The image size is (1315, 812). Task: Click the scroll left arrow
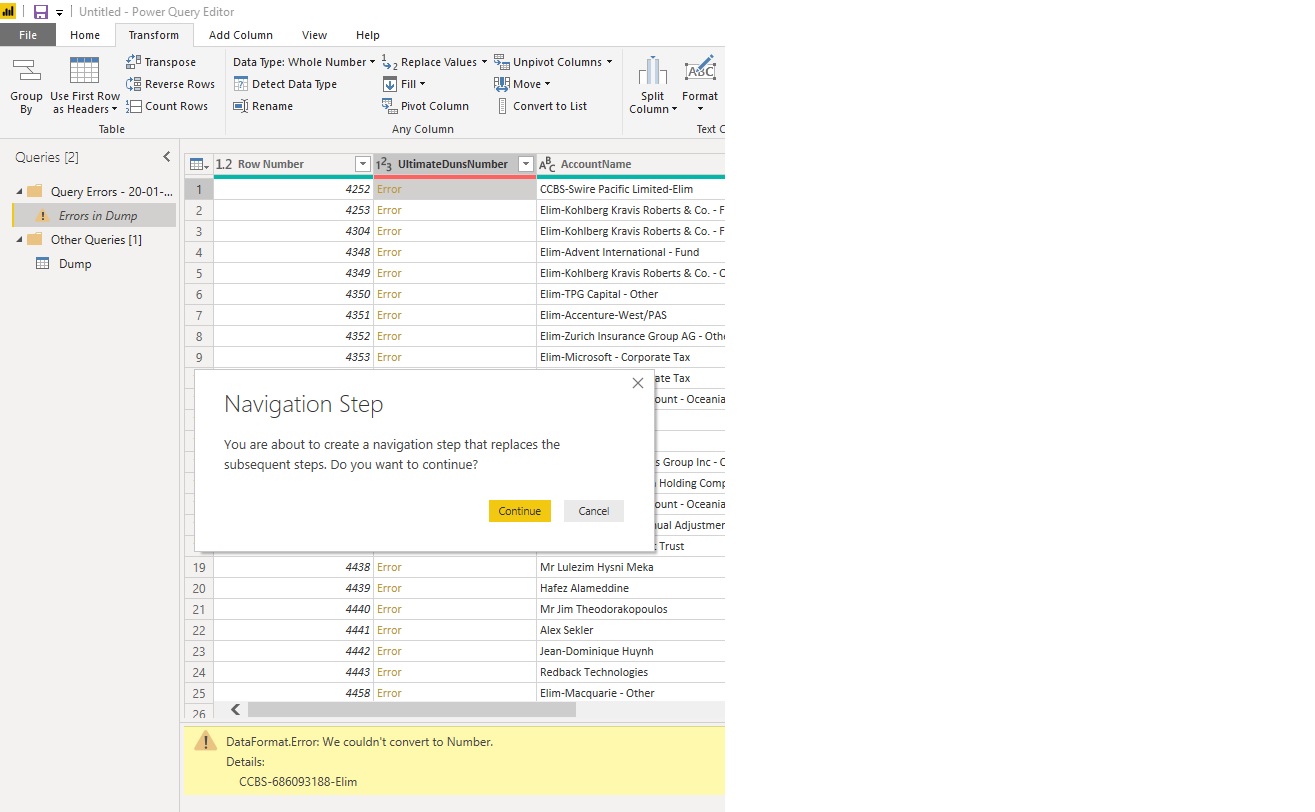[236, 710]
